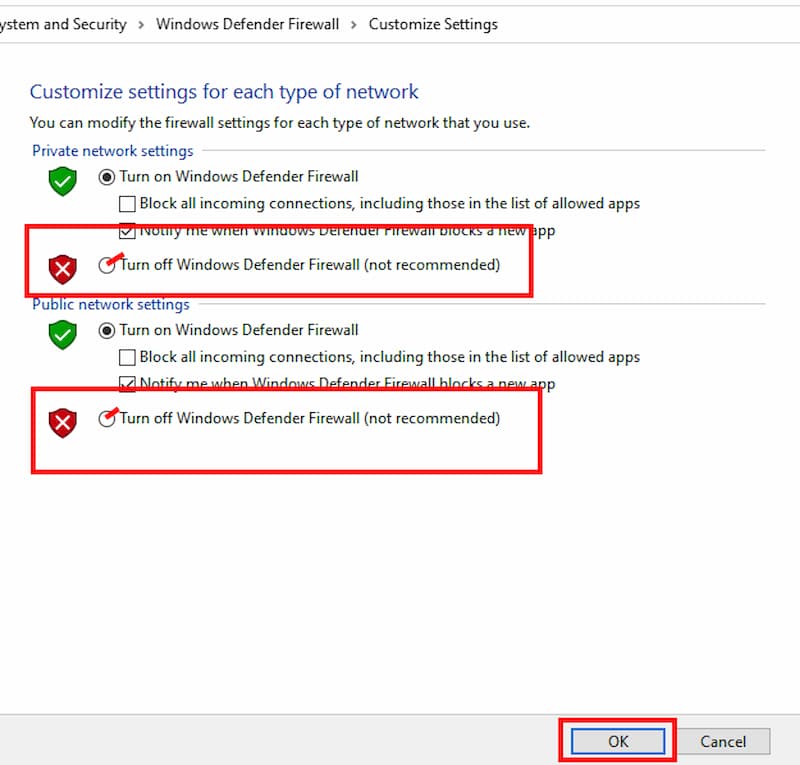Click the Private network settings heading
Viewport: 800px width, 765px height.
[113, 151]
